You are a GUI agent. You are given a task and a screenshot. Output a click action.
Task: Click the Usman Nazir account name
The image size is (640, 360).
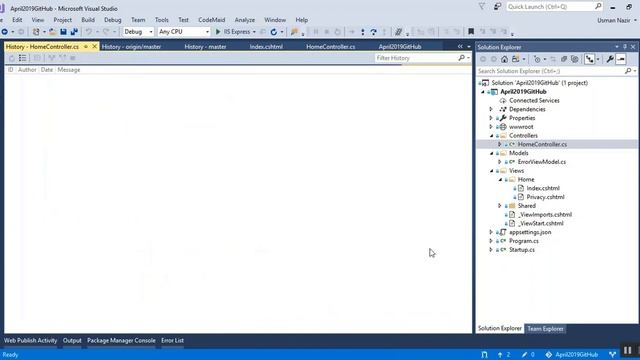point(614,20)
